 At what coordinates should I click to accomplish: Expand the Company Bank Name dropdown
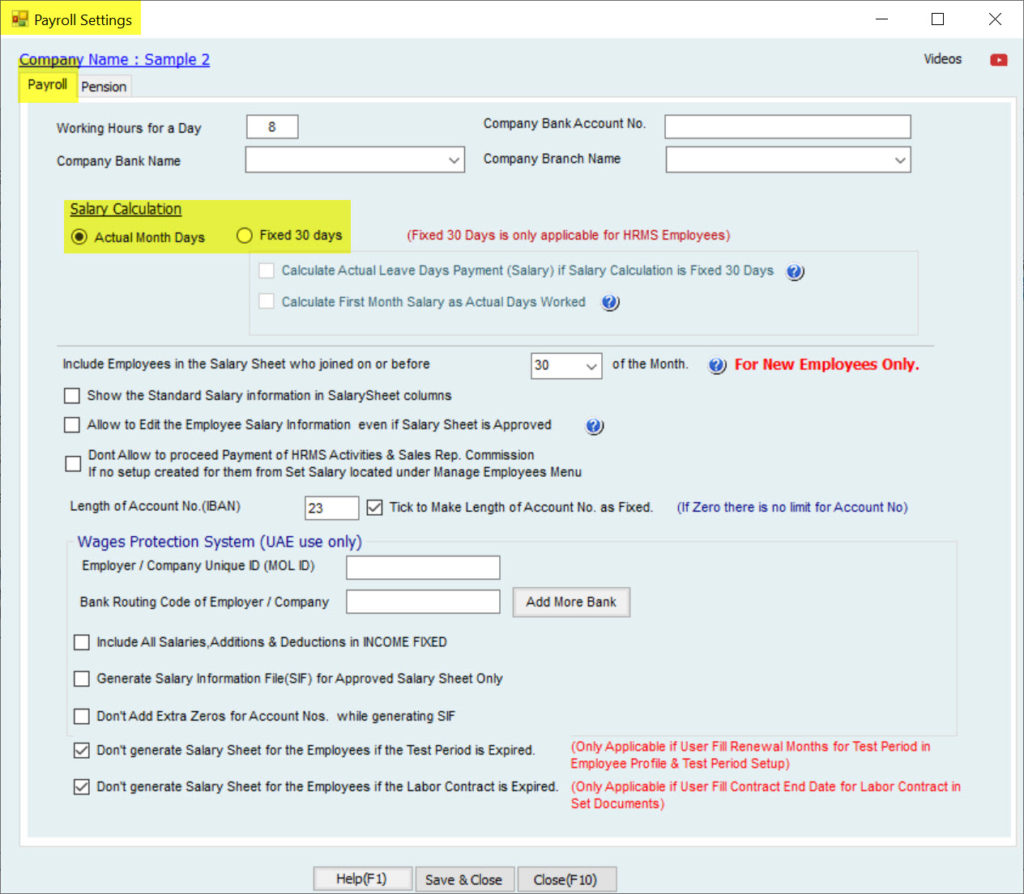coord(454,160)
